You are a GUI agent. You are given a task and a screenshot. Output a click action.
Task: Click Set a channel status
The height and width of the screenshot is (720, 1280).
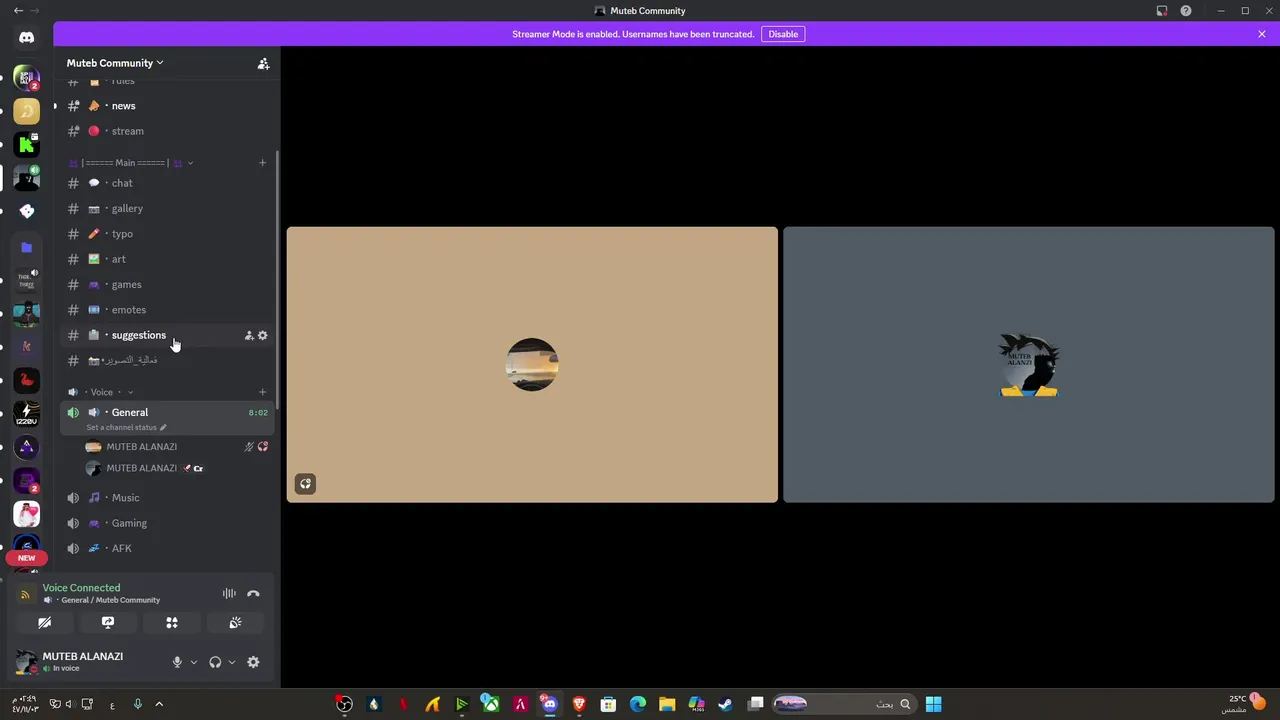coord(126,427)
